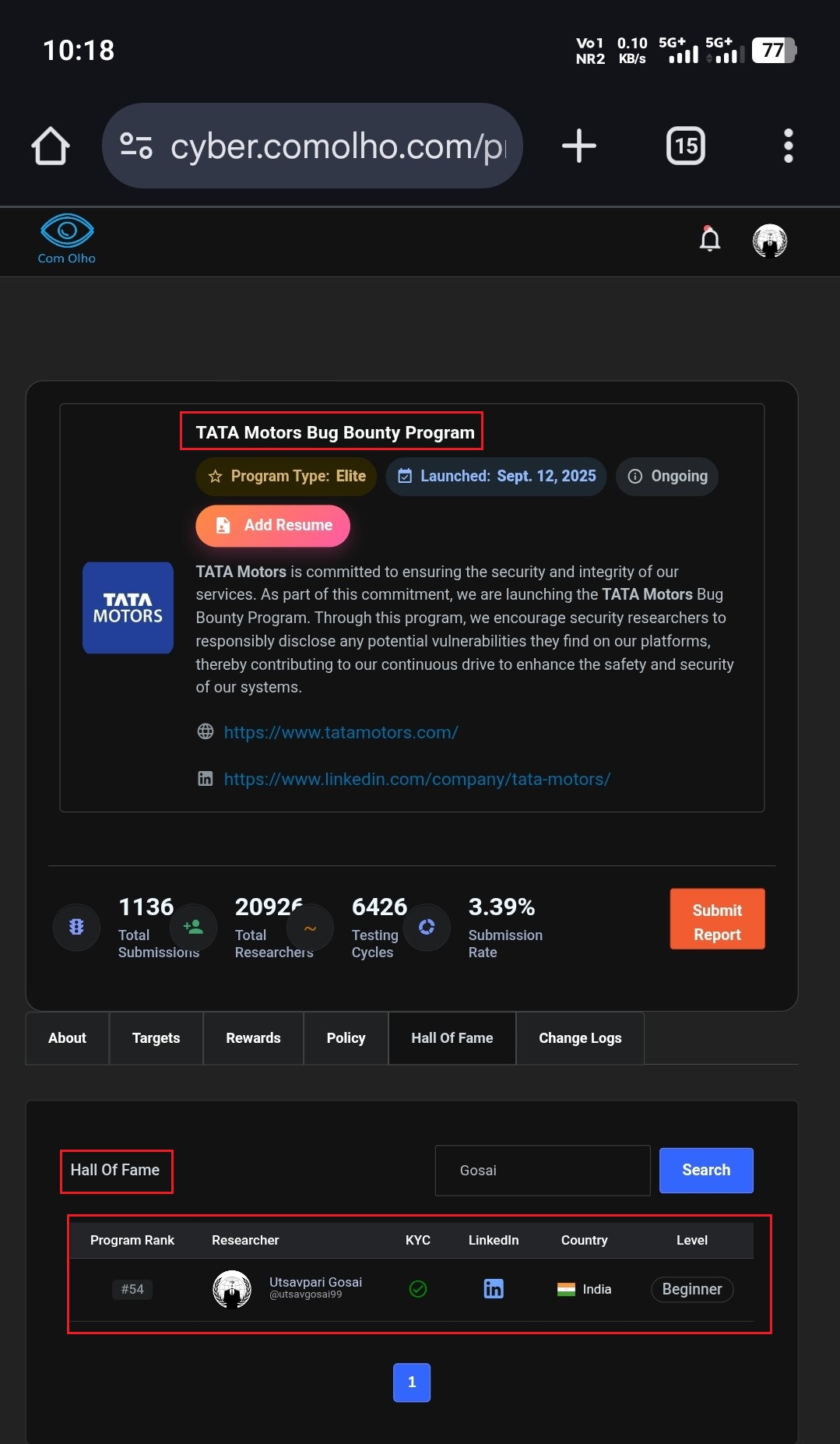Switch to the Rewards tab
This screenshot has width=840, height=1444.
[x=253, y=1038]
